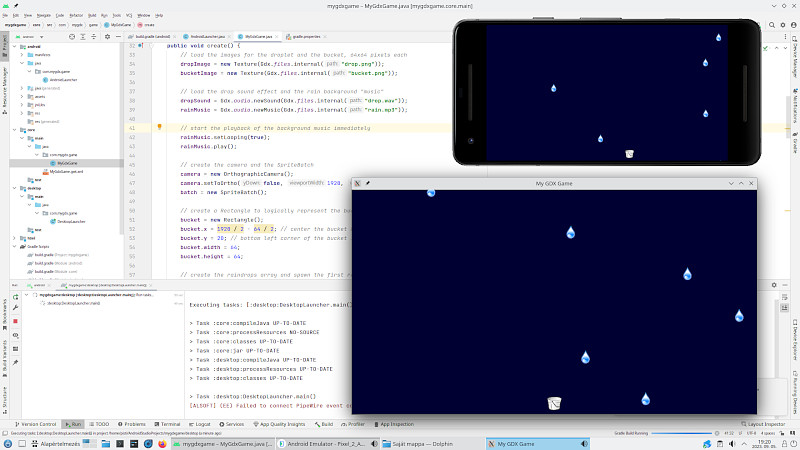Collapse the mygdxgame:desktop run task node

27,295
